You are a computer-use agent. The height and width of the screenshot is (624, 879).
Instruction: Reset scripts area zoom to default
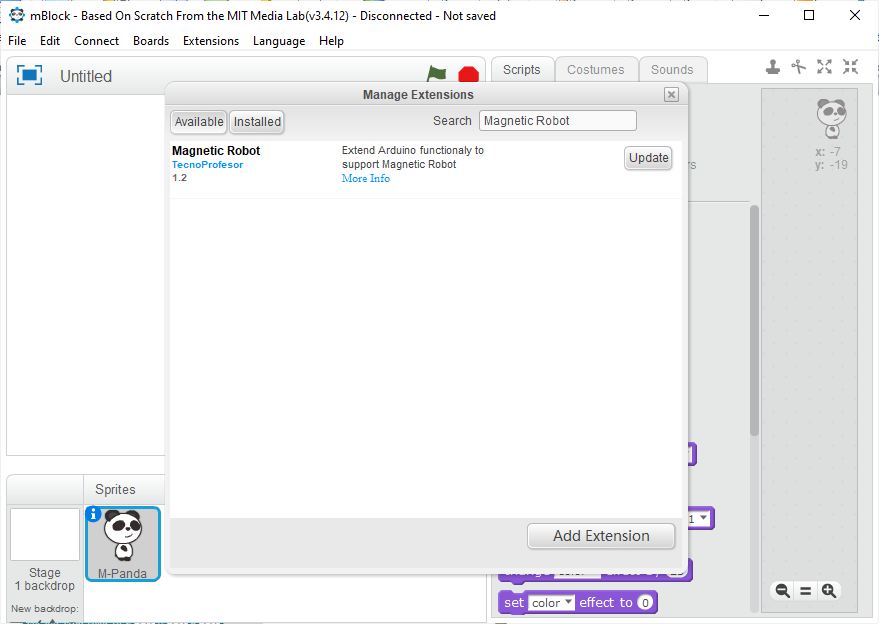point(806,590)
